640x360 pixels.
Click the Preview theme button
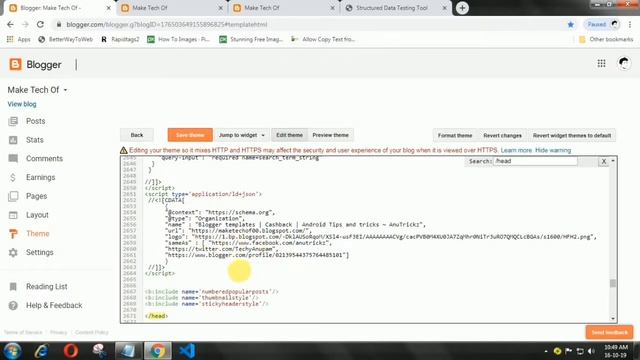pyautogui.click(x=331, y=135)
